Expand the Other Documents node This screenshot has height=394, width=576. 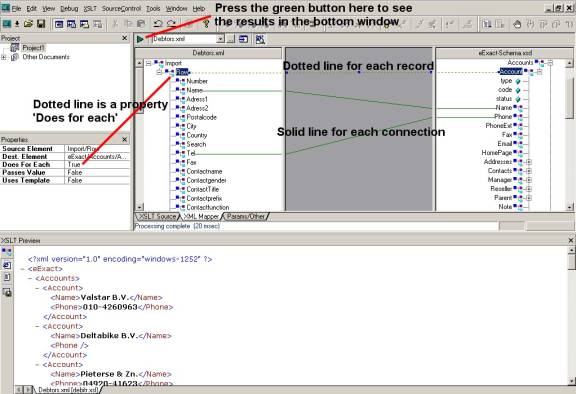click(x=4, y=57)
